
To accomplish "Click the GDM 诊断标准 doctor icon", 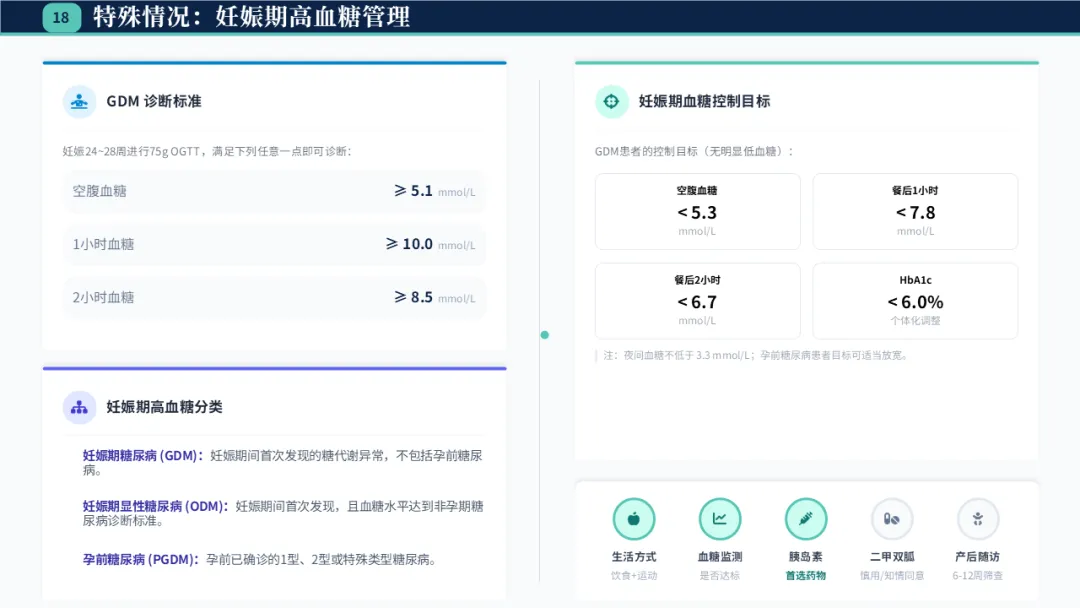I will 79,102.
